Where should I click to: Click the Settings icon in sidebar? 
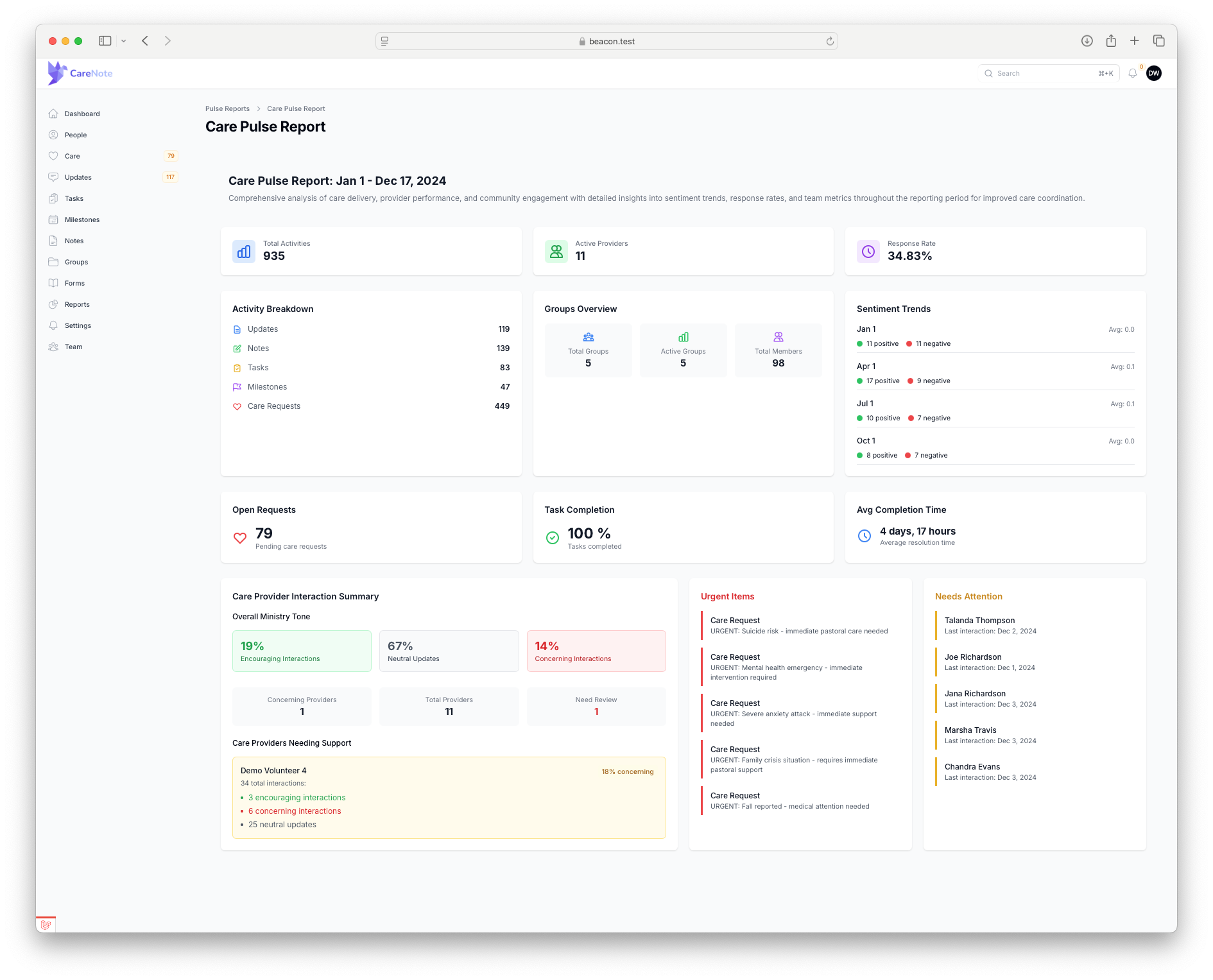pyautogui.click(x=53, y=325)
